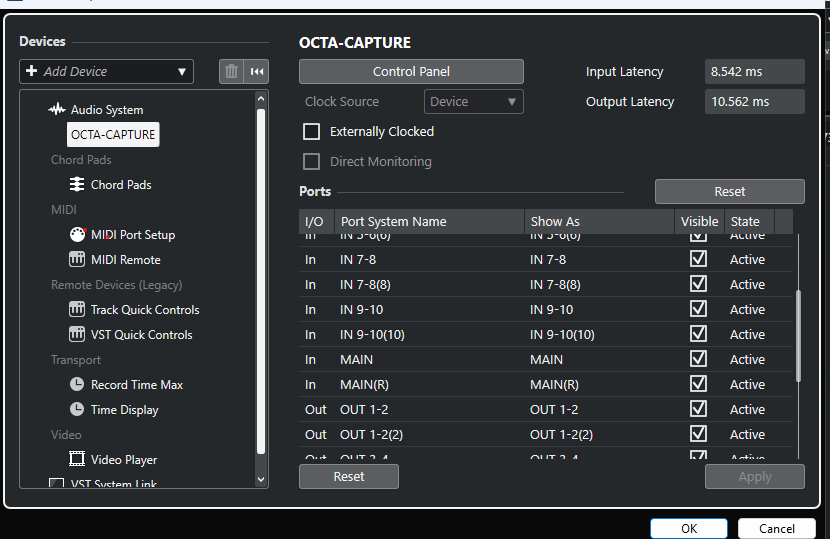
Task: Uncheck Visible for IN 9-10(10) port
Action: pyautogui.click(x=698, y=334)
